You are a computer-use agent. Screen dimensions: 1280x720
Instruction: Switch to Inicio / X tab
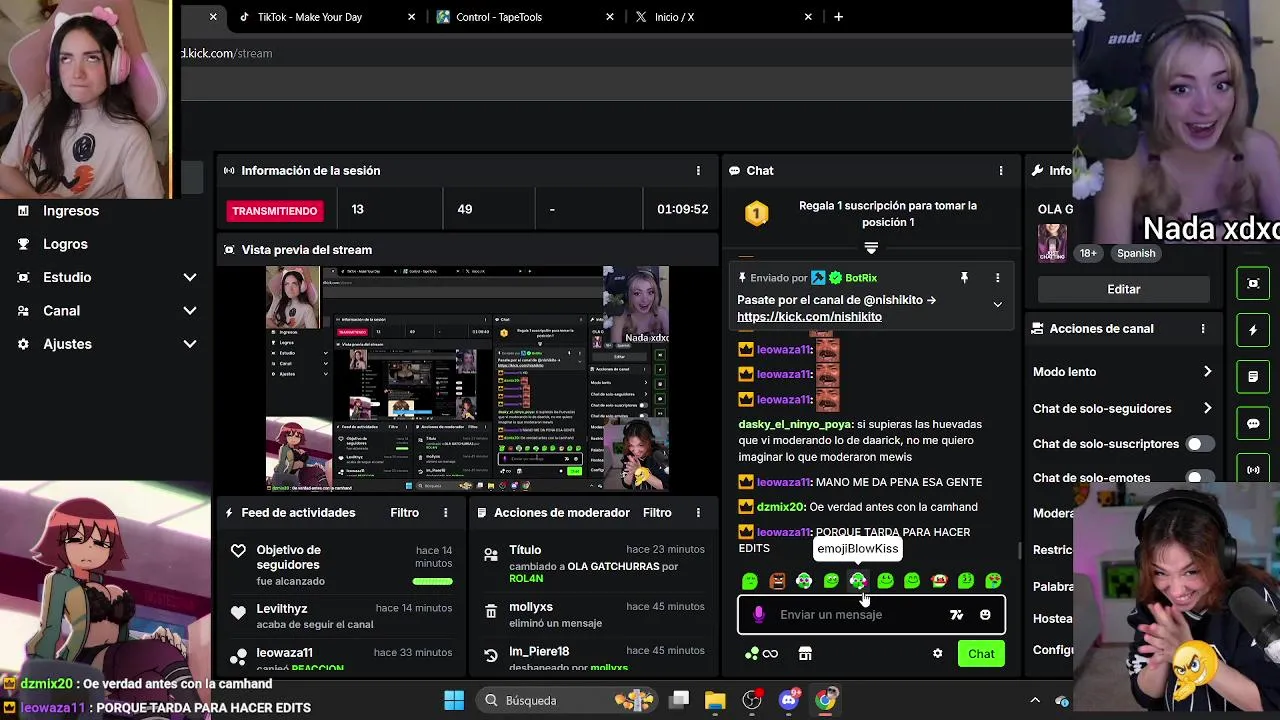pos(725,17)
